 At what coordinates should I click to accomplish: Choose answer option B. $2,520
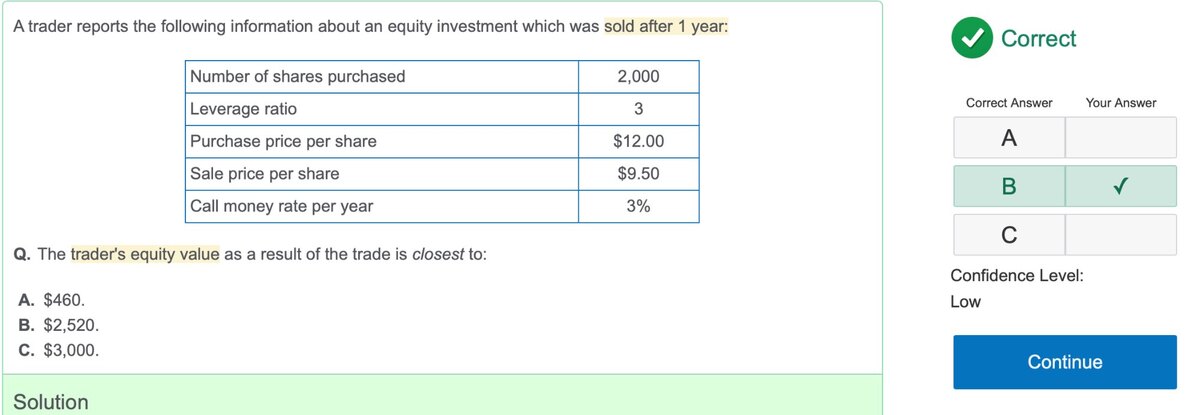[58, 325]
